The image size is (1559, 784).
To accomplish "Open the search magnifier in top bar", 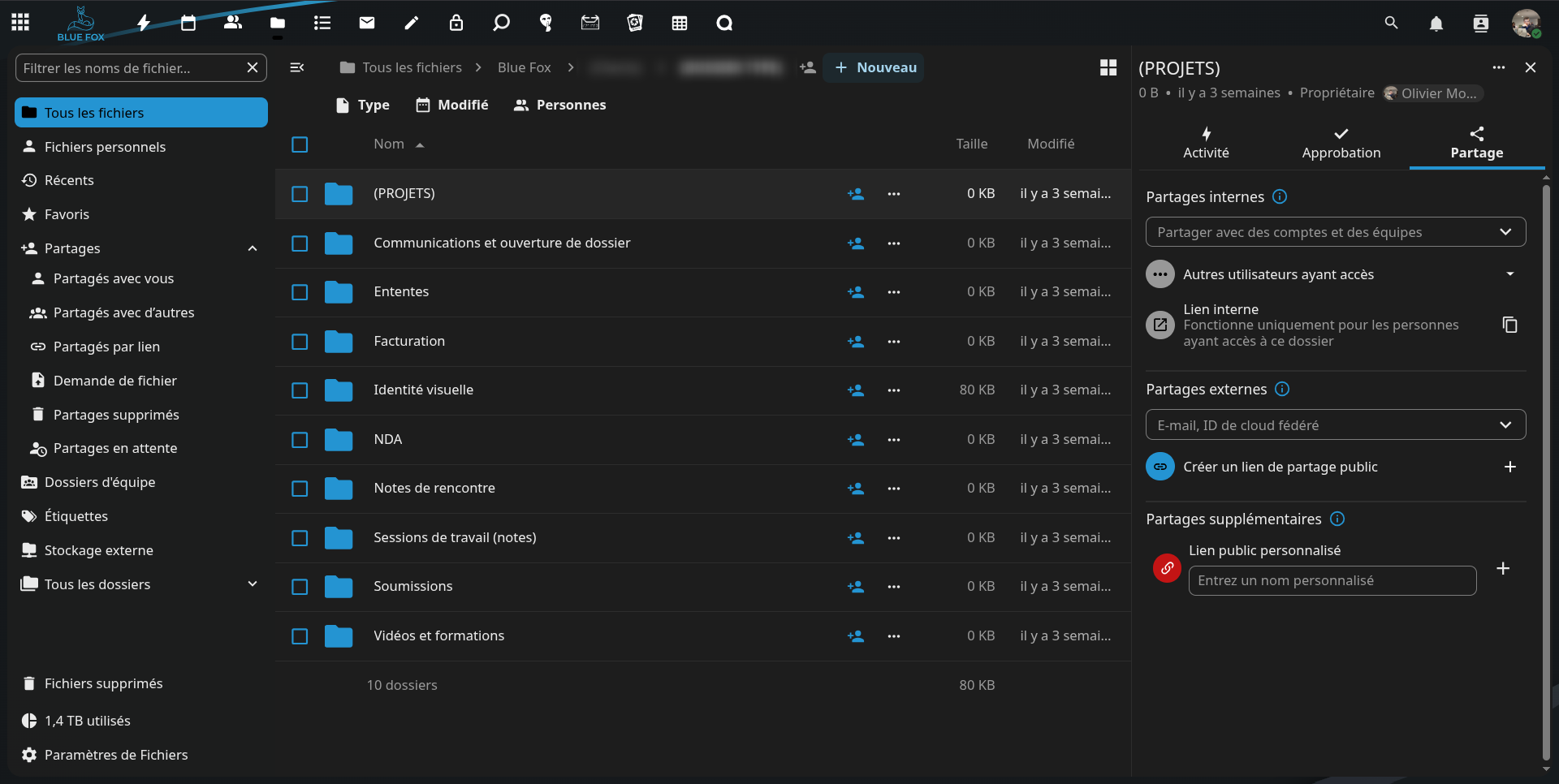I will 1391,23.
